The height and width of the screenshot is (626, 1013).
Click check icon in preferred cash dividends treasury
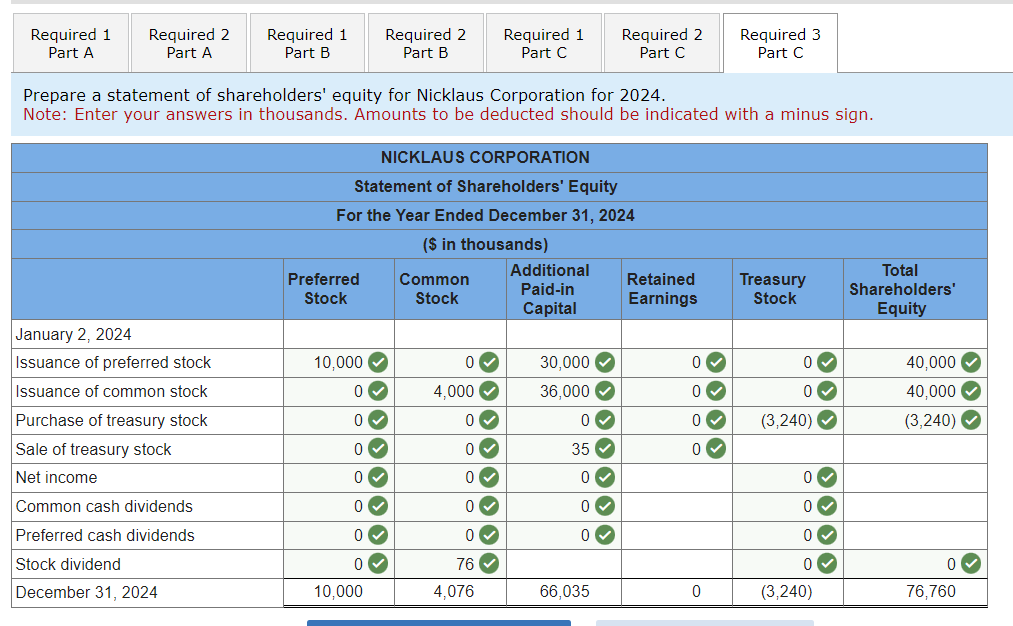827,535
